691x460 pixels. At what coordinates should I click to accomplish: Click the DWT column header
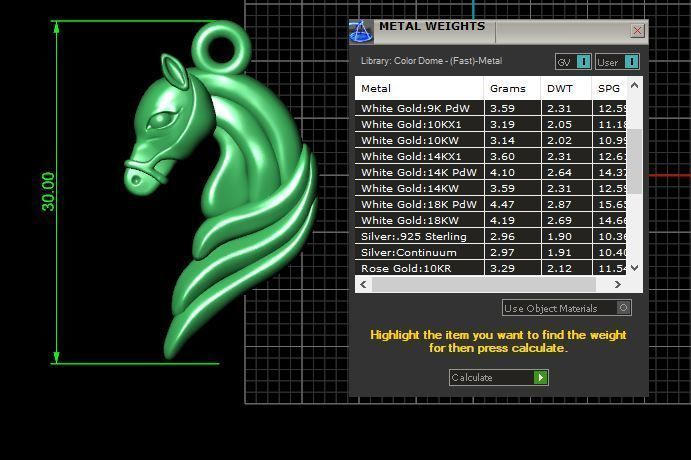click(x=566, y=89)
